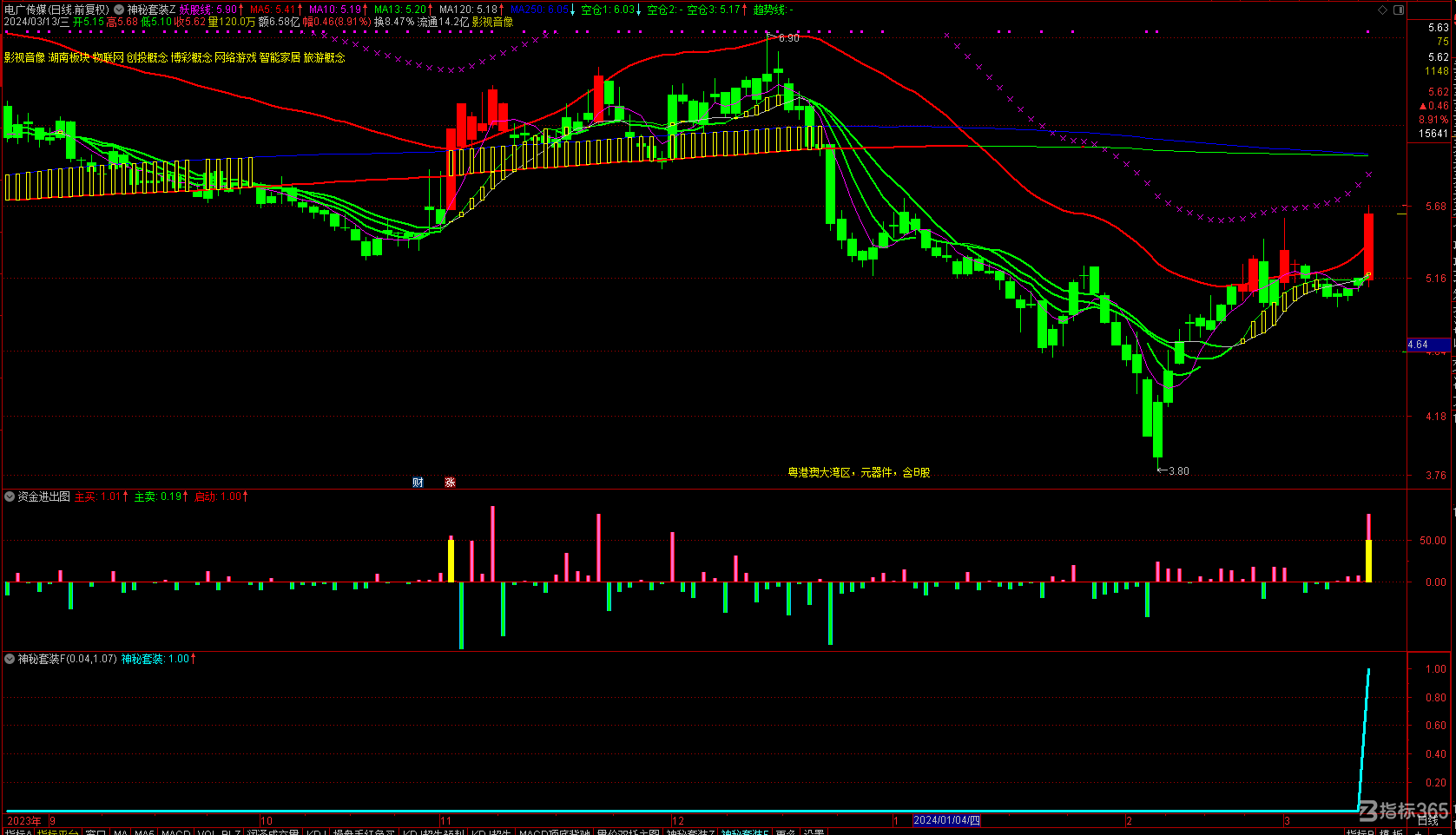Viewport: 1456px width, 835px height.
Task: Click the panel layout icon at top right
Action: tap(1399, 10)
